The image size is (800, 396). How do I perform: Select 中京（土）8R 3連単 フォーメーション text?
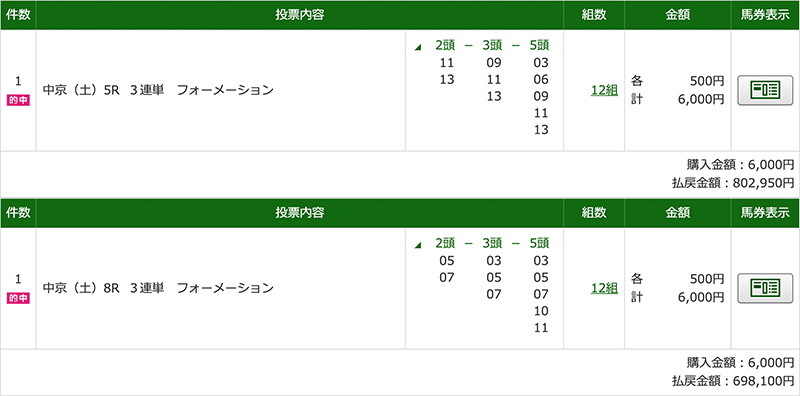[x=158, y=288]
